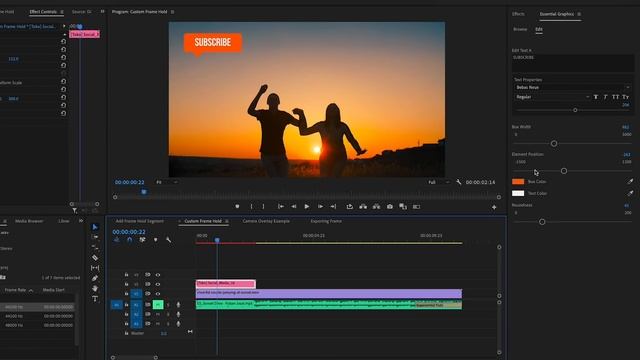Open program monitor wrench settings
640x360 pixels.
pos(459,182)
